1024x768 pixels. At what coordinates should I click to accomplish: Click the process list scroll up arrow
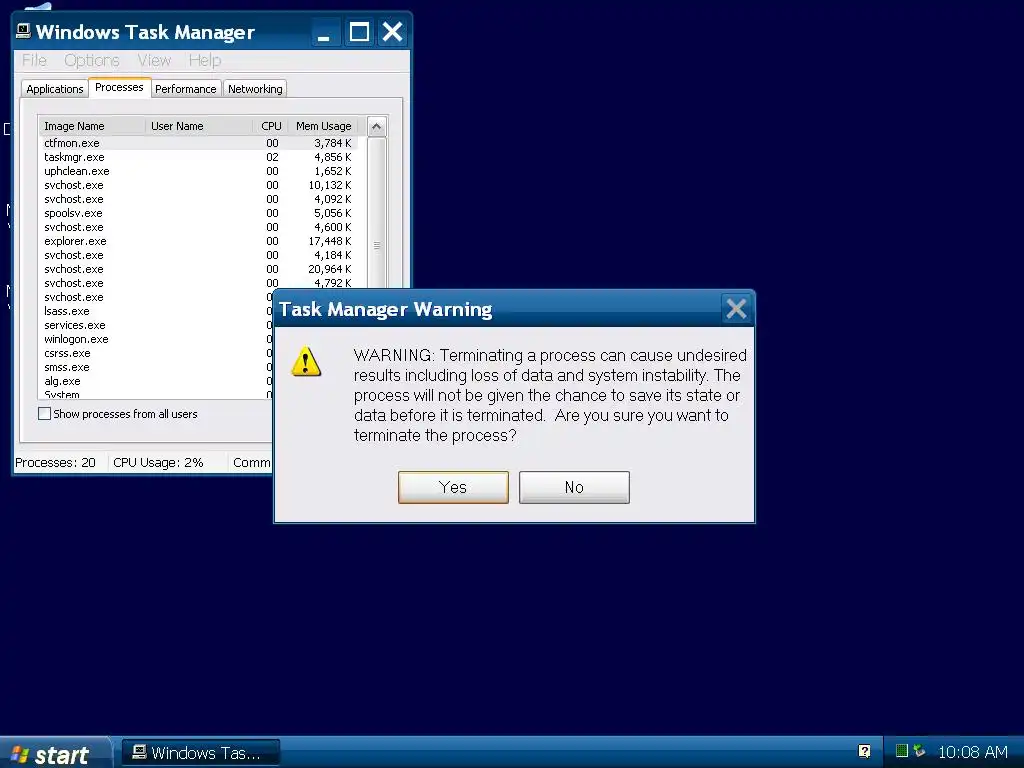coord(377,127)
